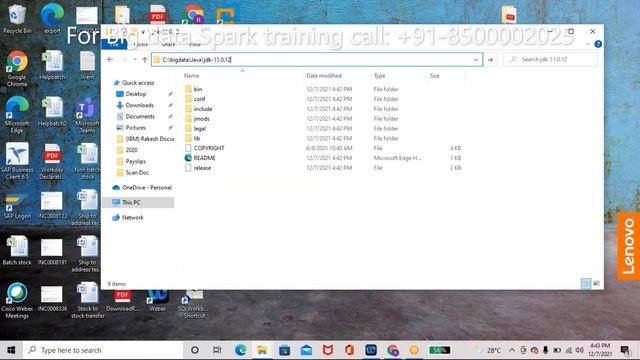
Task: Open Mail app from taskbar
Action: click(x=306, y=350)
